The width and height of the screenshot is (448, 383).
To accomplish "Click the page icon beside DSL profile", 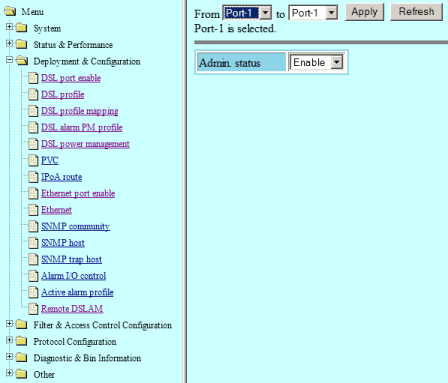I will click(33, 94).
